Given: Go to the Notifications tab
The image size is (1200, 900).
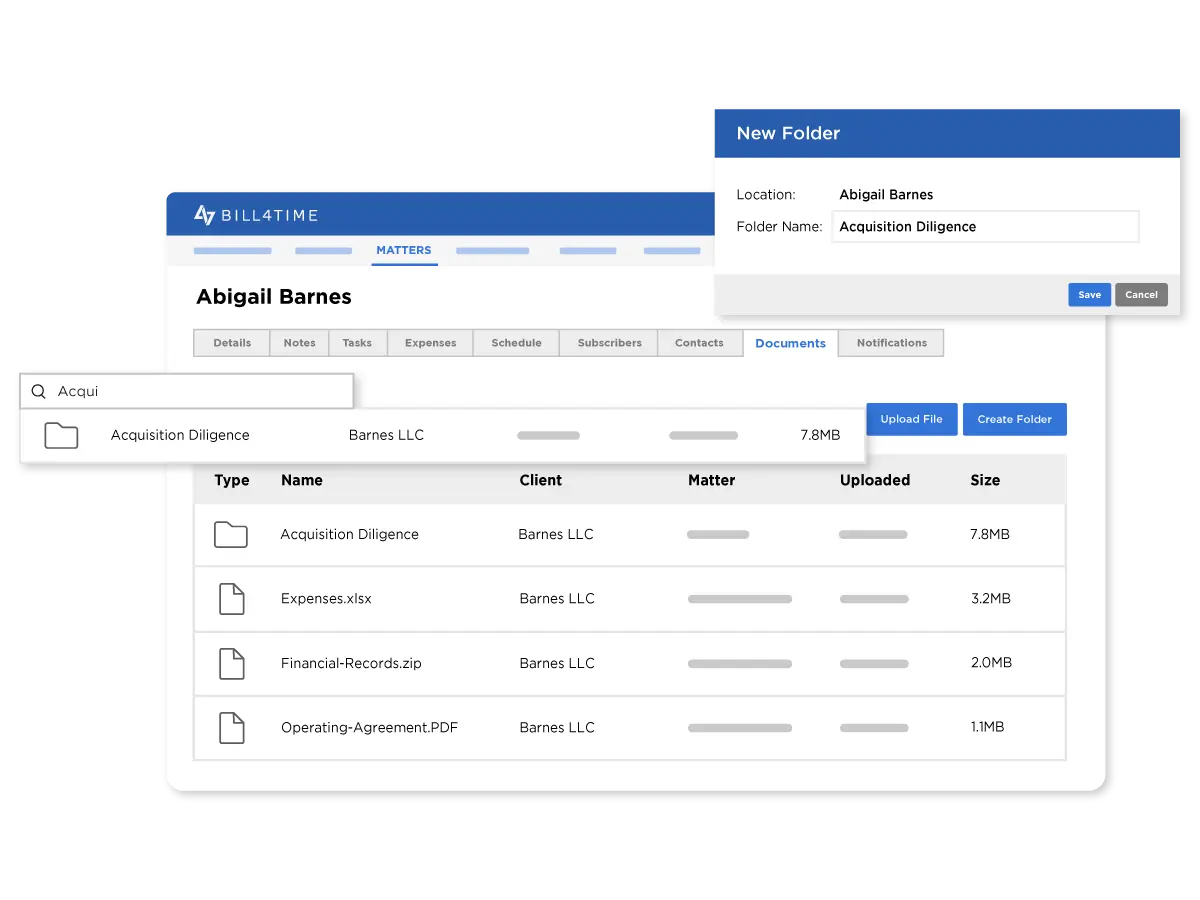Looking at the screenshot, I should (891, 343).
